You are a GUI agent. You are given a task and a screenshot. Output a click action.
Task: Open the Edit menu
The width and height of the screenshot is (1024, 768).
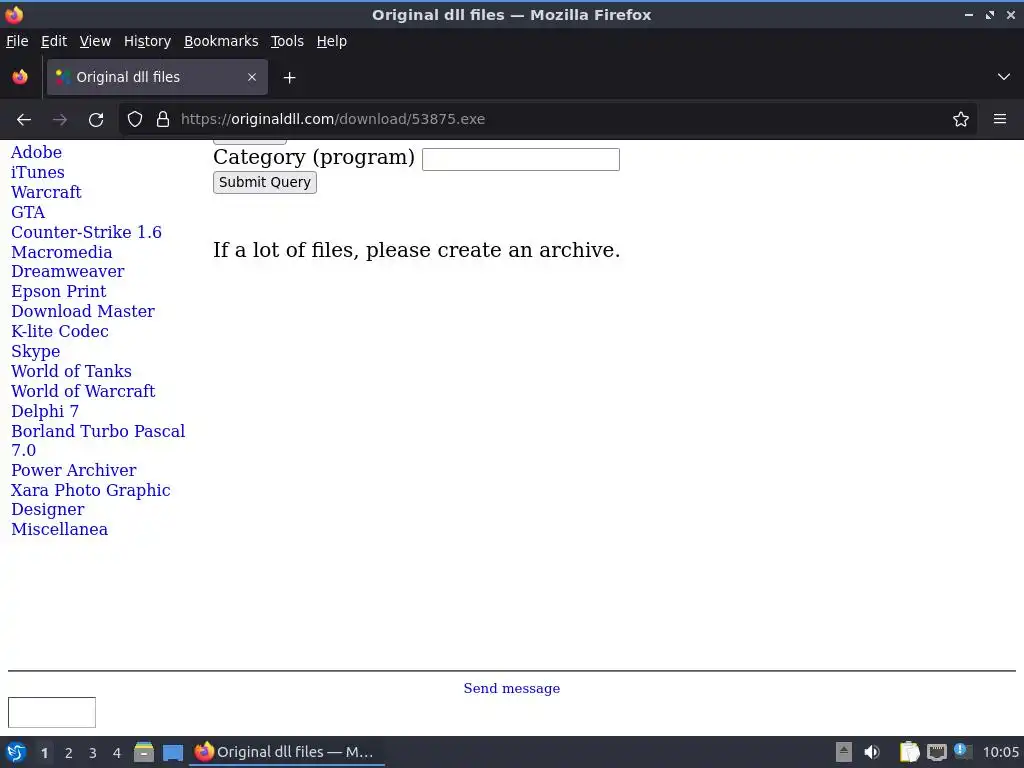[54, 41]
